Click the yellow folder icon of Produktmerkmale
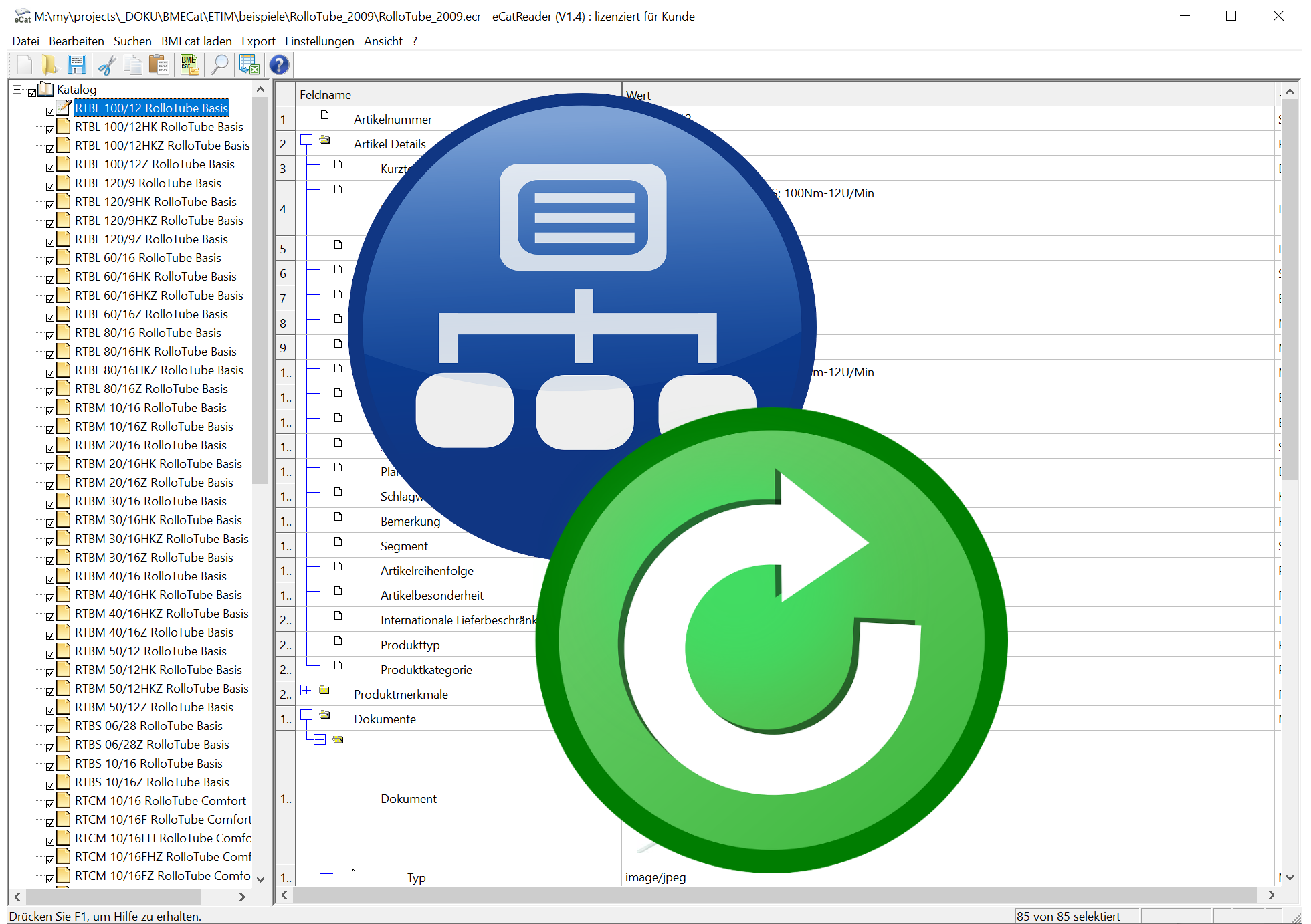The width and height of the screenshot is (1311, 924). pos(324,690)
